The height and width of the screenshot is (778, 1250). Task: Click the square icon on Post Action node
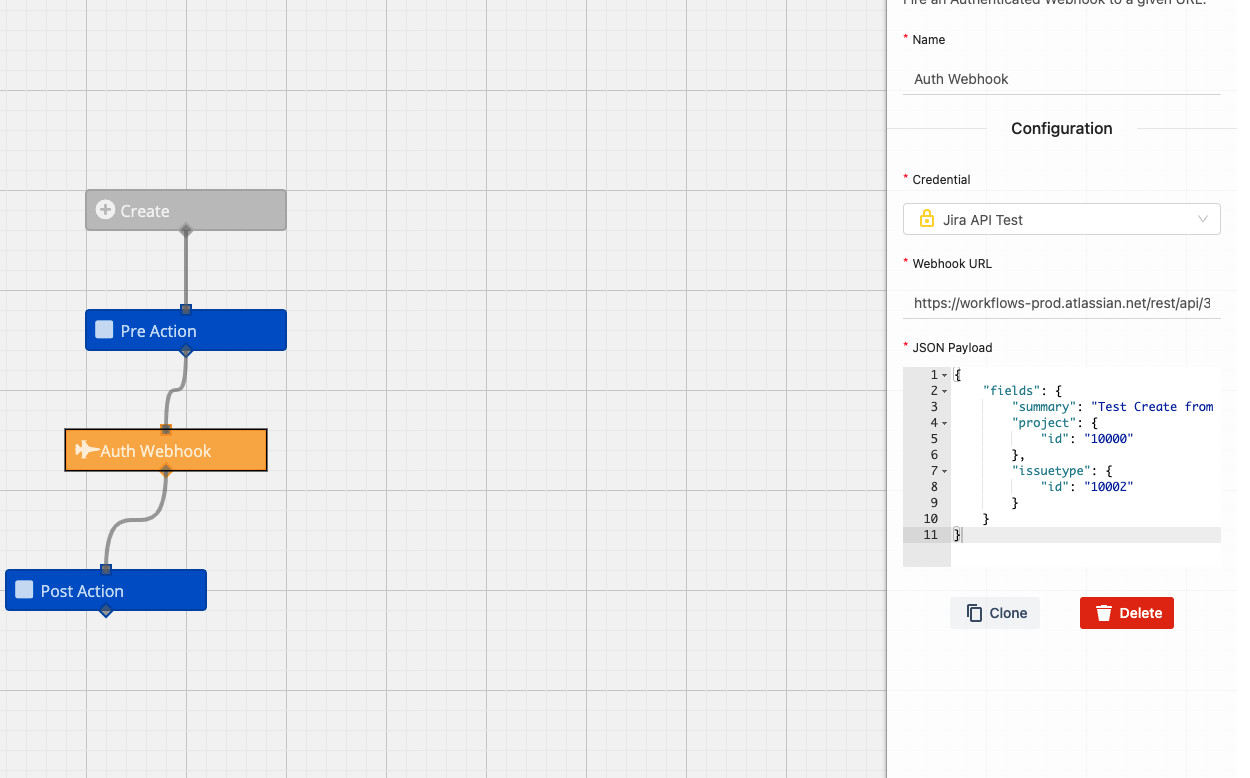[24, 590]
